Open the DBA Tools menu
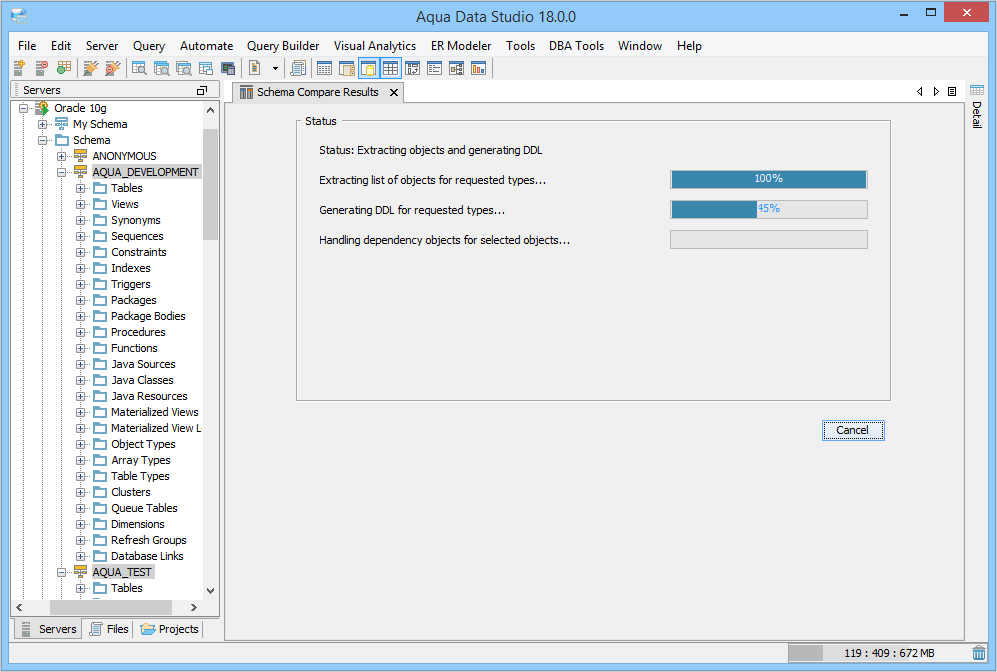 tap(576, 46)
